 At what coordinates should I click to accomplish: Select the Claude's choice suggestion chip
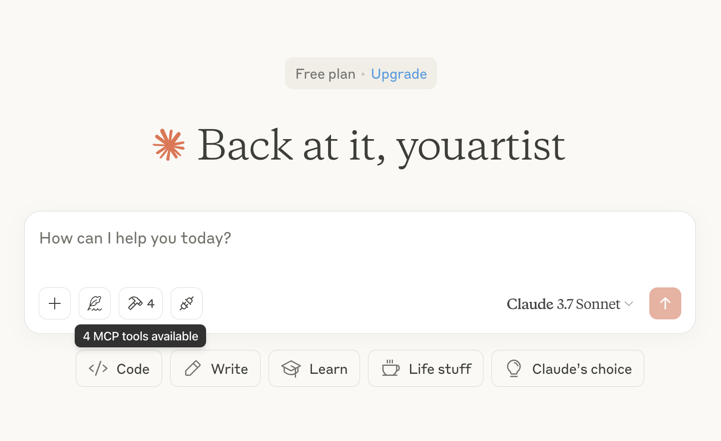click(x=567, y=368)
